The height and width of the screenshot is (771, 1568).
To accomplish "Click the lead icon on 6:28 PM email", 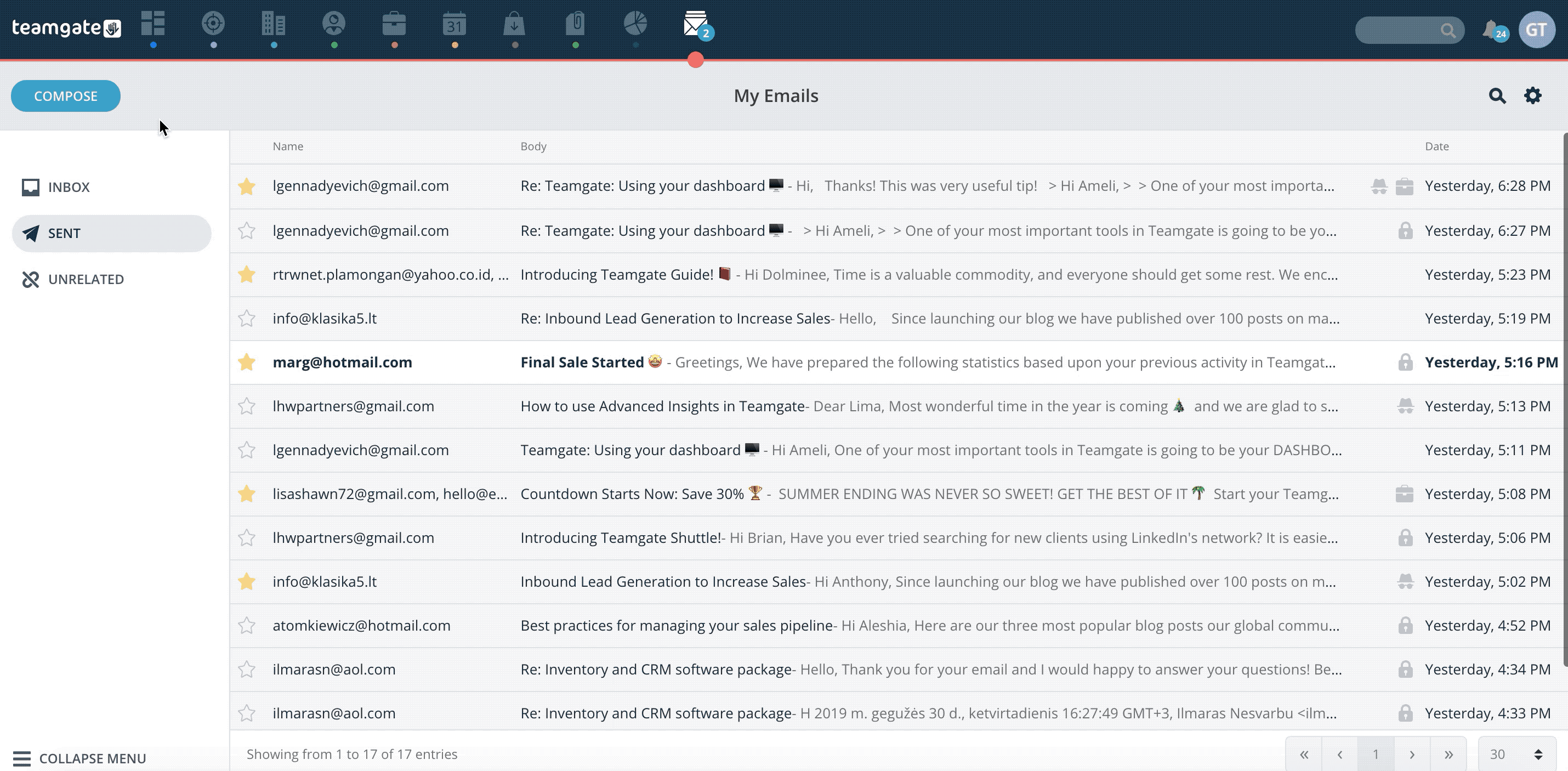I will tap(1379, 186).
